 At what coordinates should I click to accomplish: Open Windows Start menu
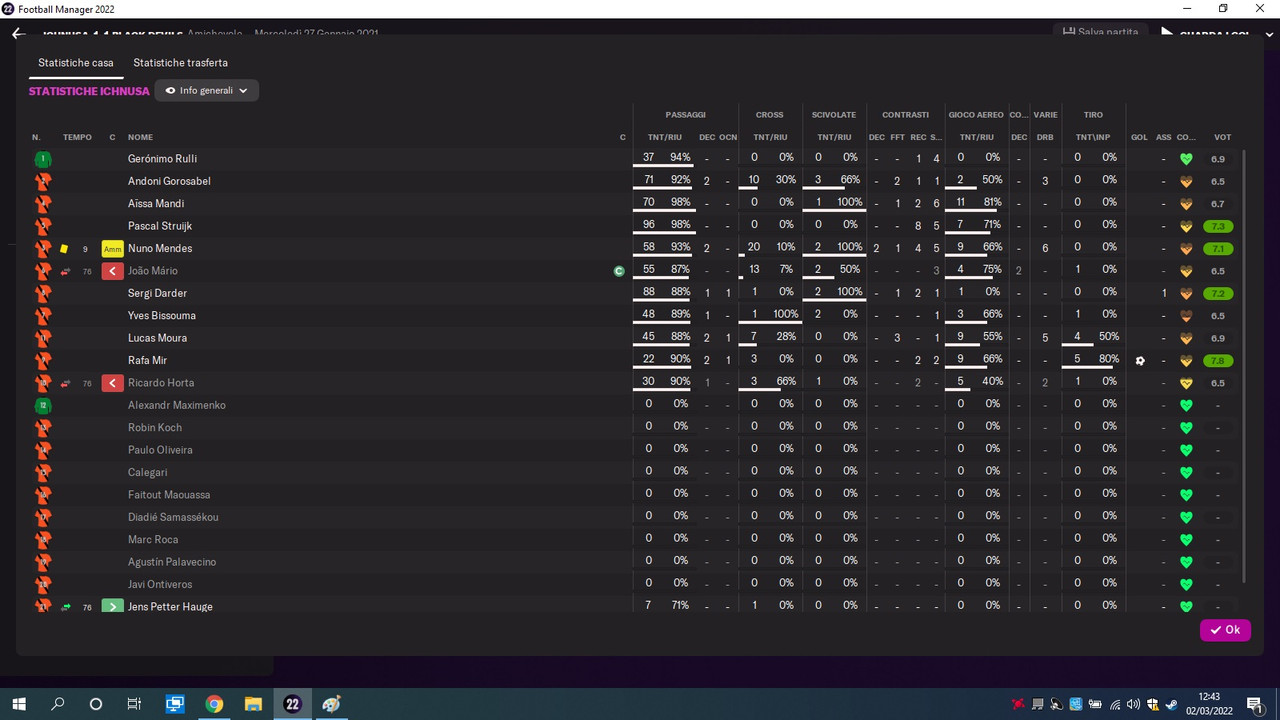coord(18,704)
